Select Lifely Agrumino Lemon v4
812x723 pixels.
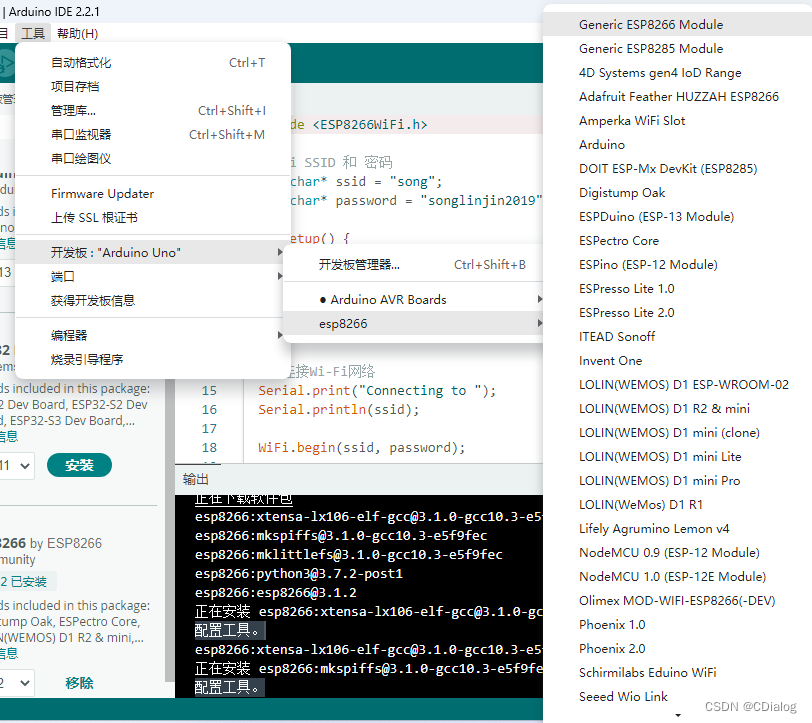677,528
